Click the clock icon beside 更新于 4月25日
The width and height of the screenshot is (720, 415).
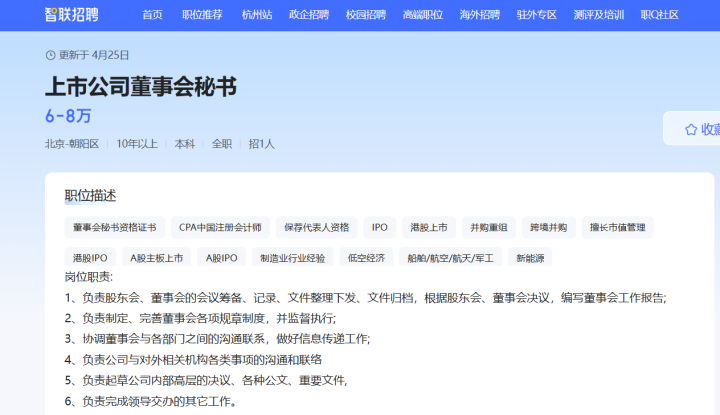[x=51, y=56]
